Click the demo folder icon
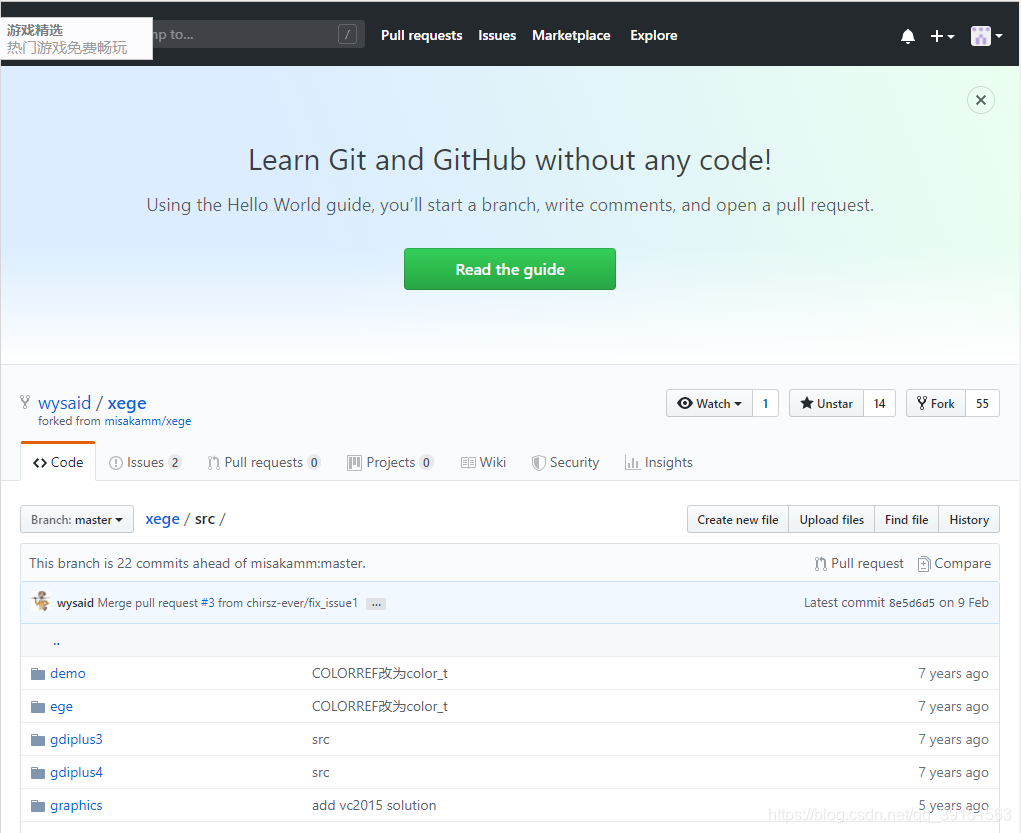Screen dimensions: 1021x833 pos(38,673)
